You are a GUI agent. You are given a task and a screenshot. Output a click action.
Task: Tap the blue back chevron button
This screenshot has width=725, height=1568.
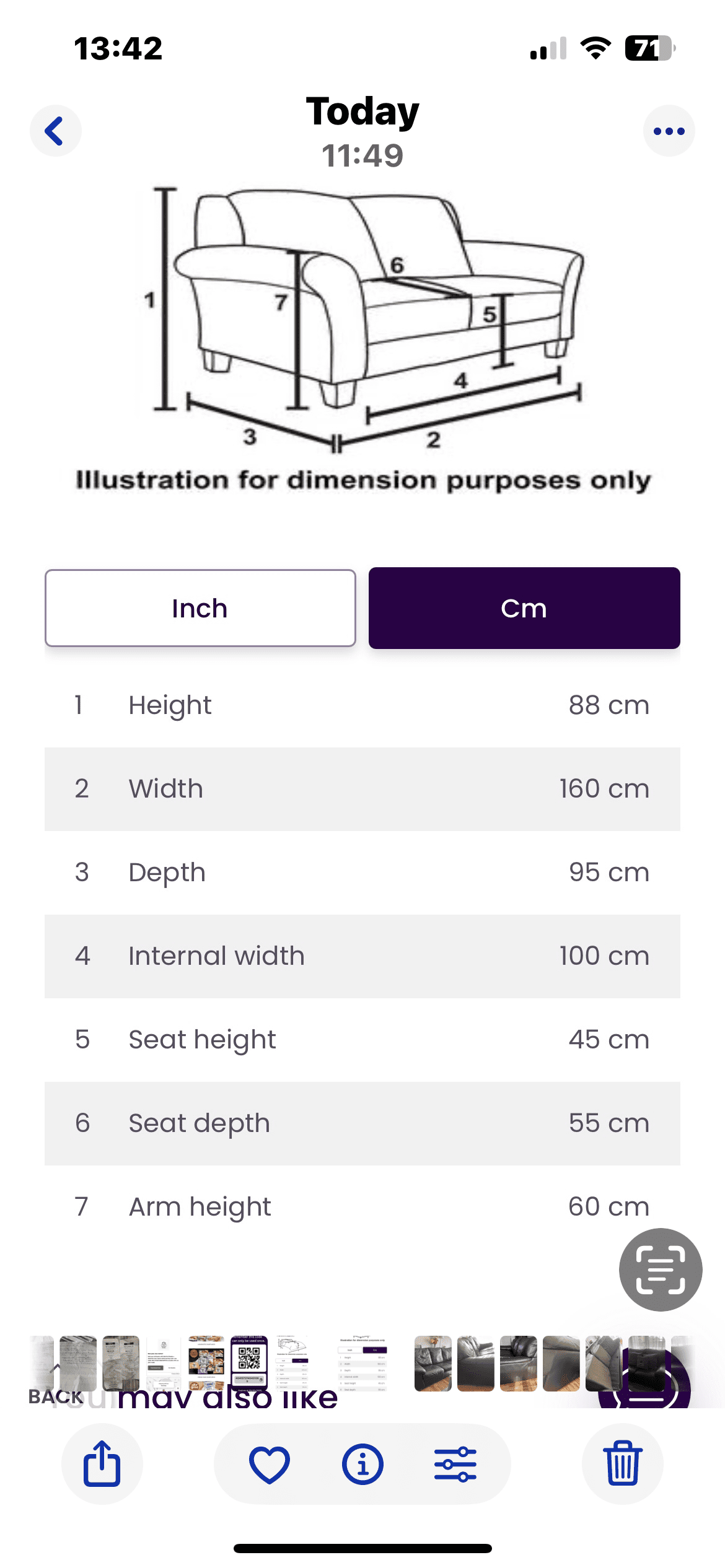[x=56, y=131]
